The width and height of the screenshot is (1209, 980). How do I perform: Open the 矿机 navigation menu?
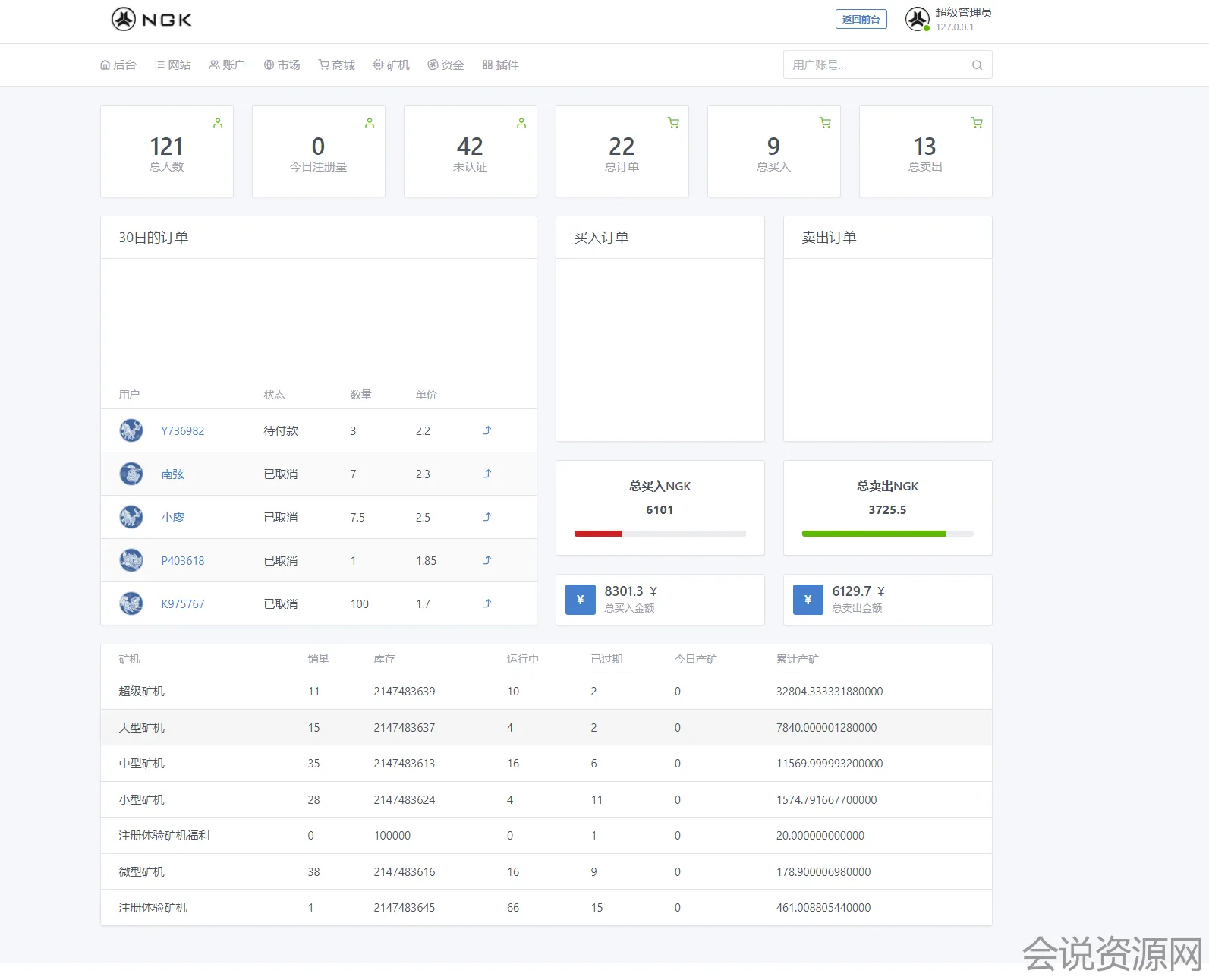[391, 65]
